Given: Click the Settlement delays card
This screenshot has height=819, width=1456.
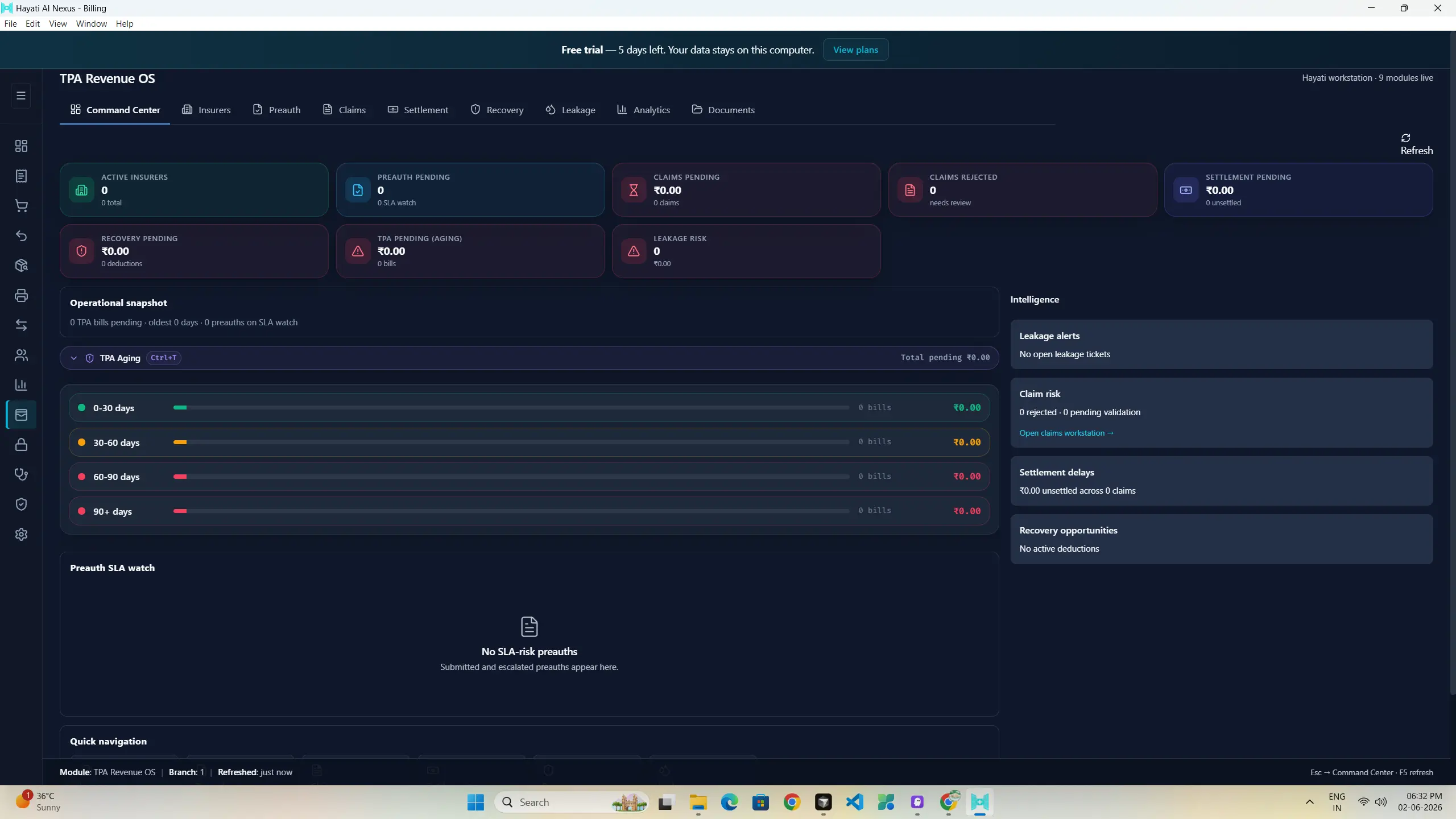Looking at the screenshot, I should [1221, 481].
